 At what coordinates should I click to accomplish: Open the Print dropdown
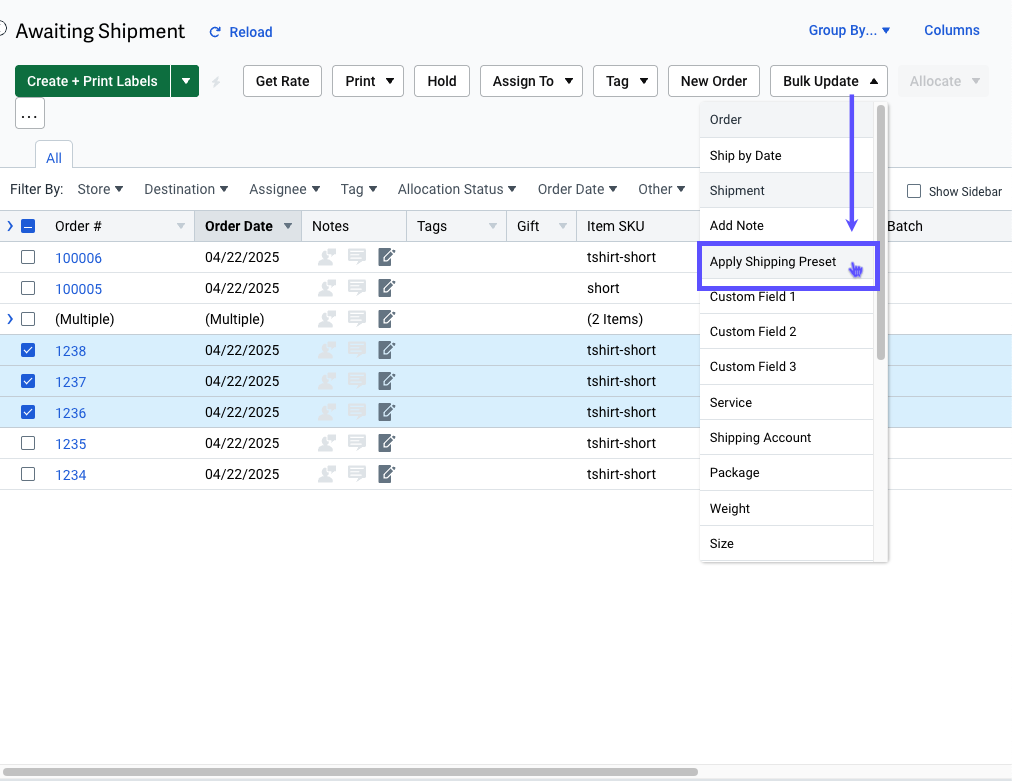pos(368,81)
